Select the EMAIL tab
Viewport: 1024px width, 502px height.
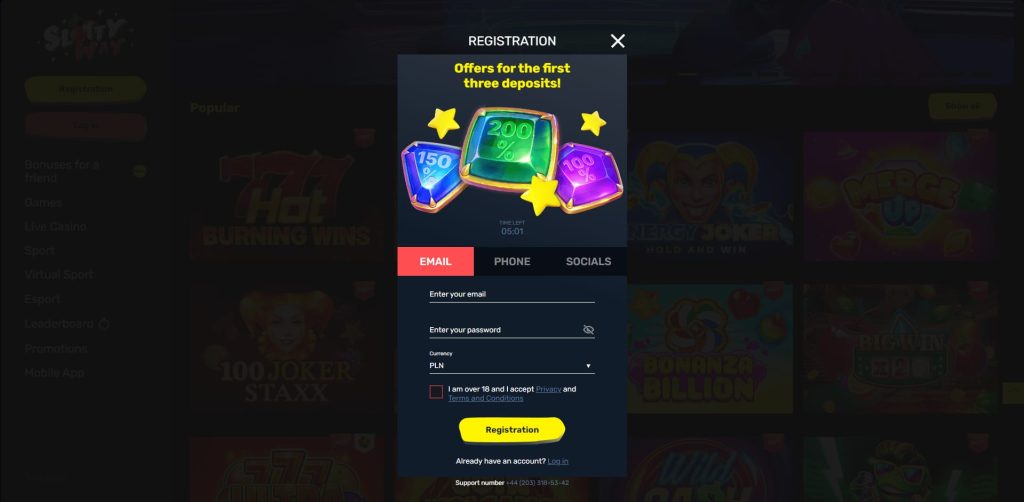tap(436, 261)
